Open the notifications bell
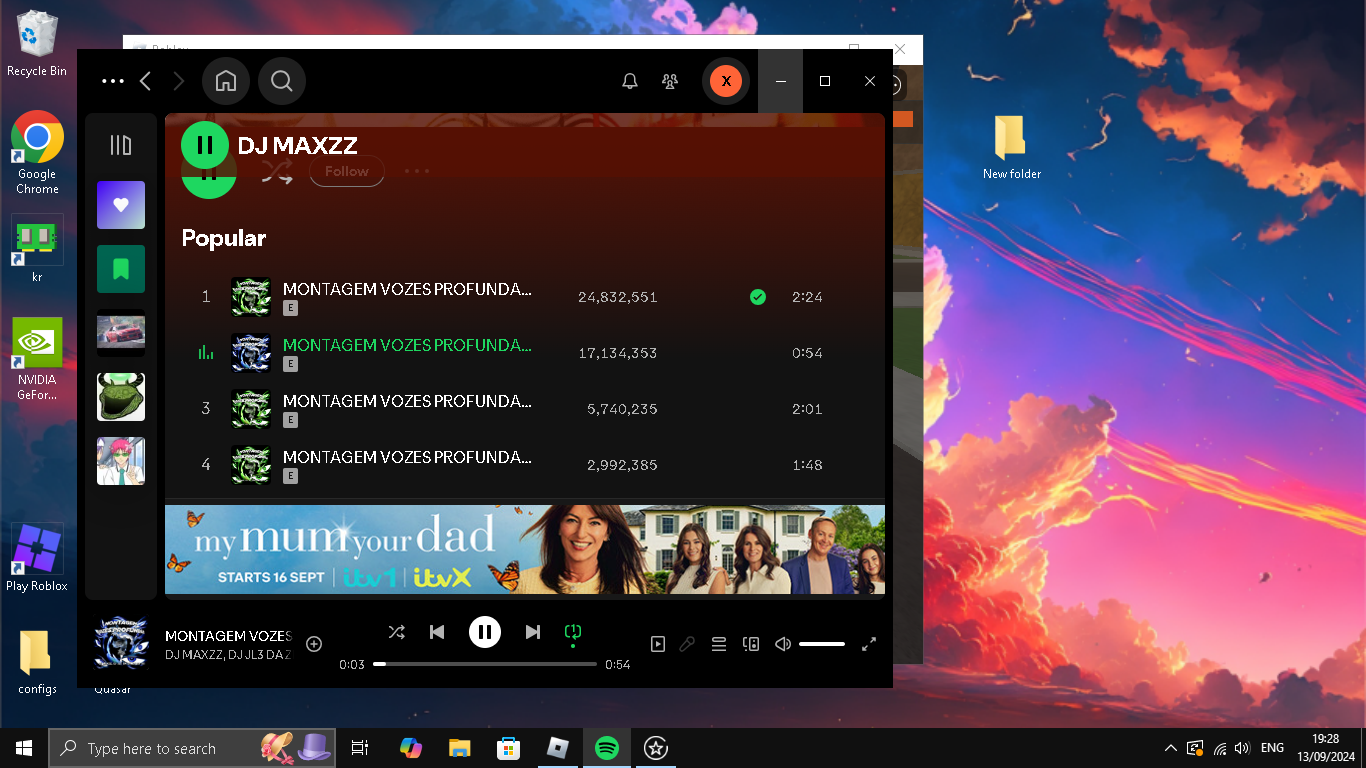Image resolution: width=1366 pixels, height=768 pixels. [x=630, y=82]
